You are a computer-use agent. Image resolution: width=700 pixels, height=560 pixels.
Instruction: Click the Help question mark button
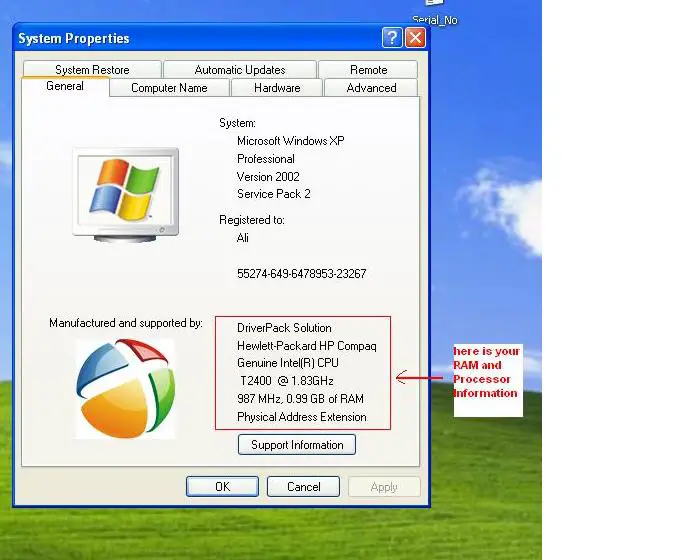point(392,38)
